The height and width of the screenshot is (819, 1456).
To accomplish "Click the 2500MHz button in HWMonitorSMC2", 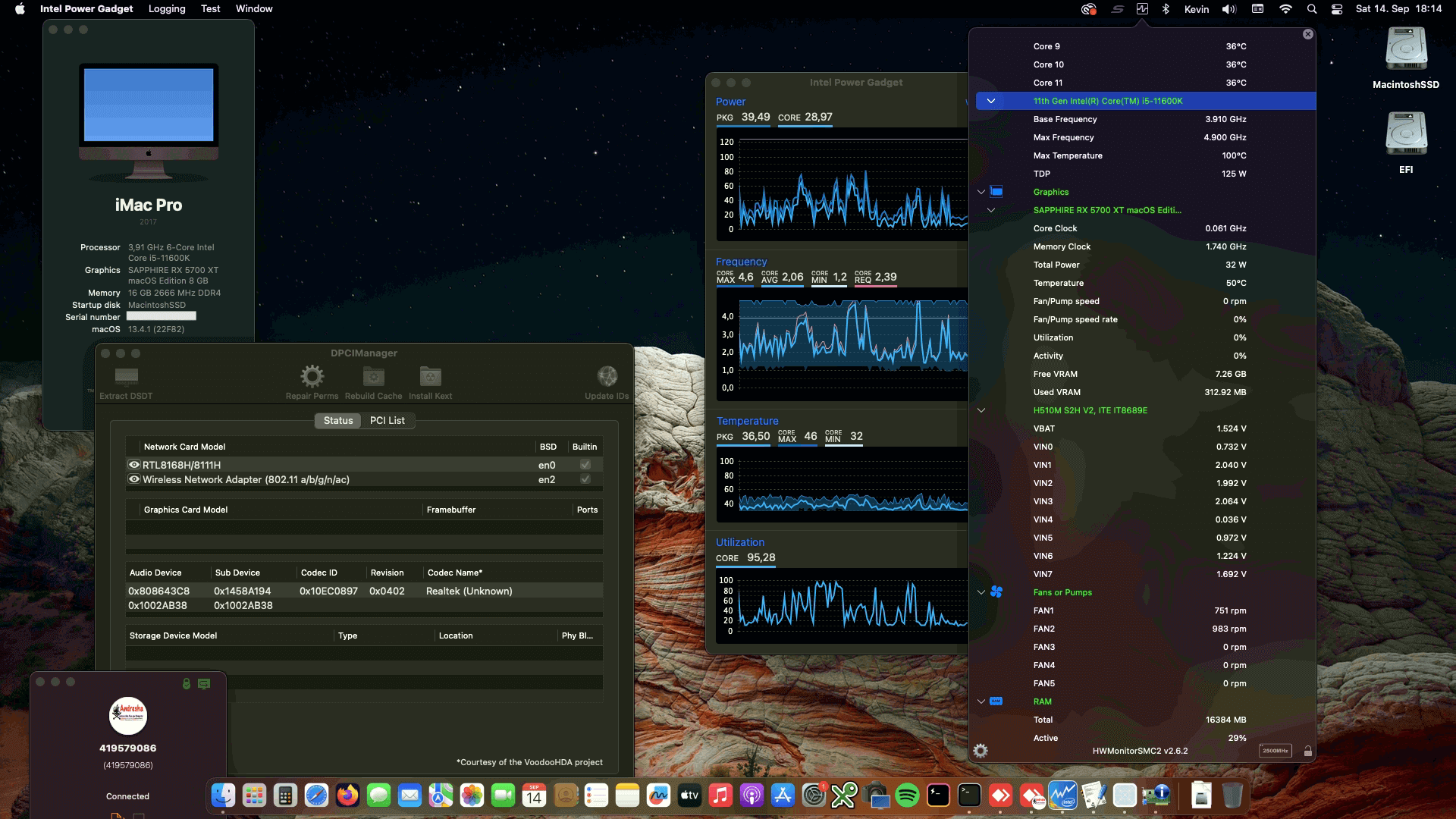I will pos(1276,751).
